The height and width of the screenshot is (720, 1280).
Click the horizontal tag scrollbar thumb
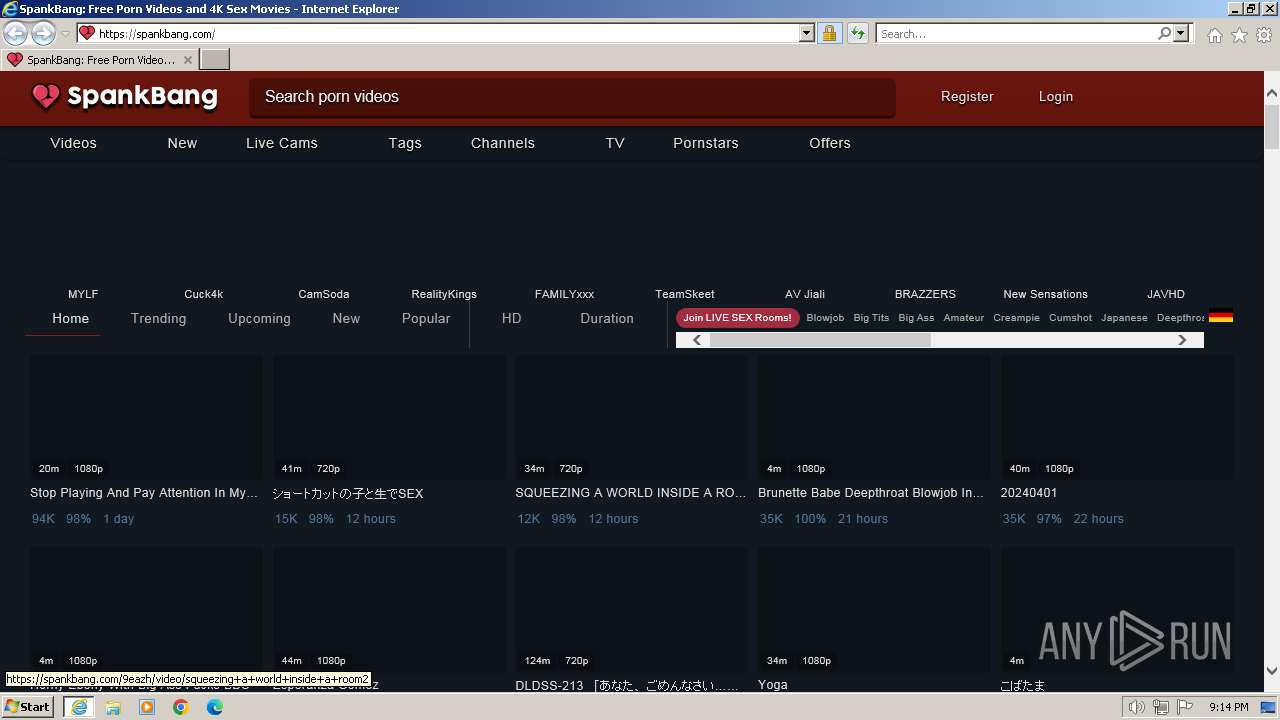pyautogui.click(x=820, y=340)
